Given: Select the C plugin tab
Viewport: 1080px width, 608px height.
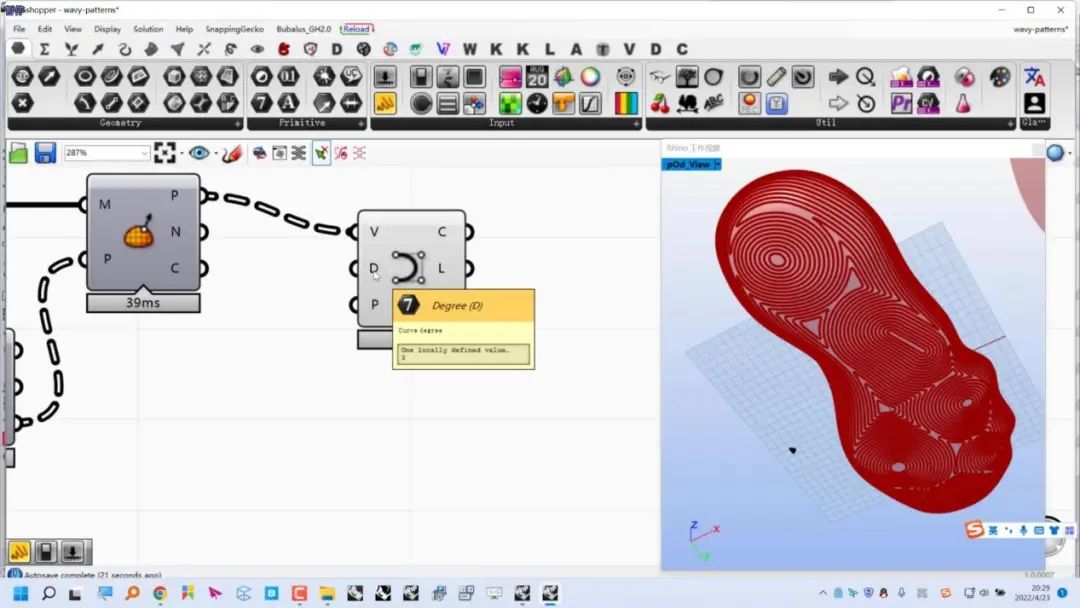Looking at the screenshot, I should tap(682, 49).
